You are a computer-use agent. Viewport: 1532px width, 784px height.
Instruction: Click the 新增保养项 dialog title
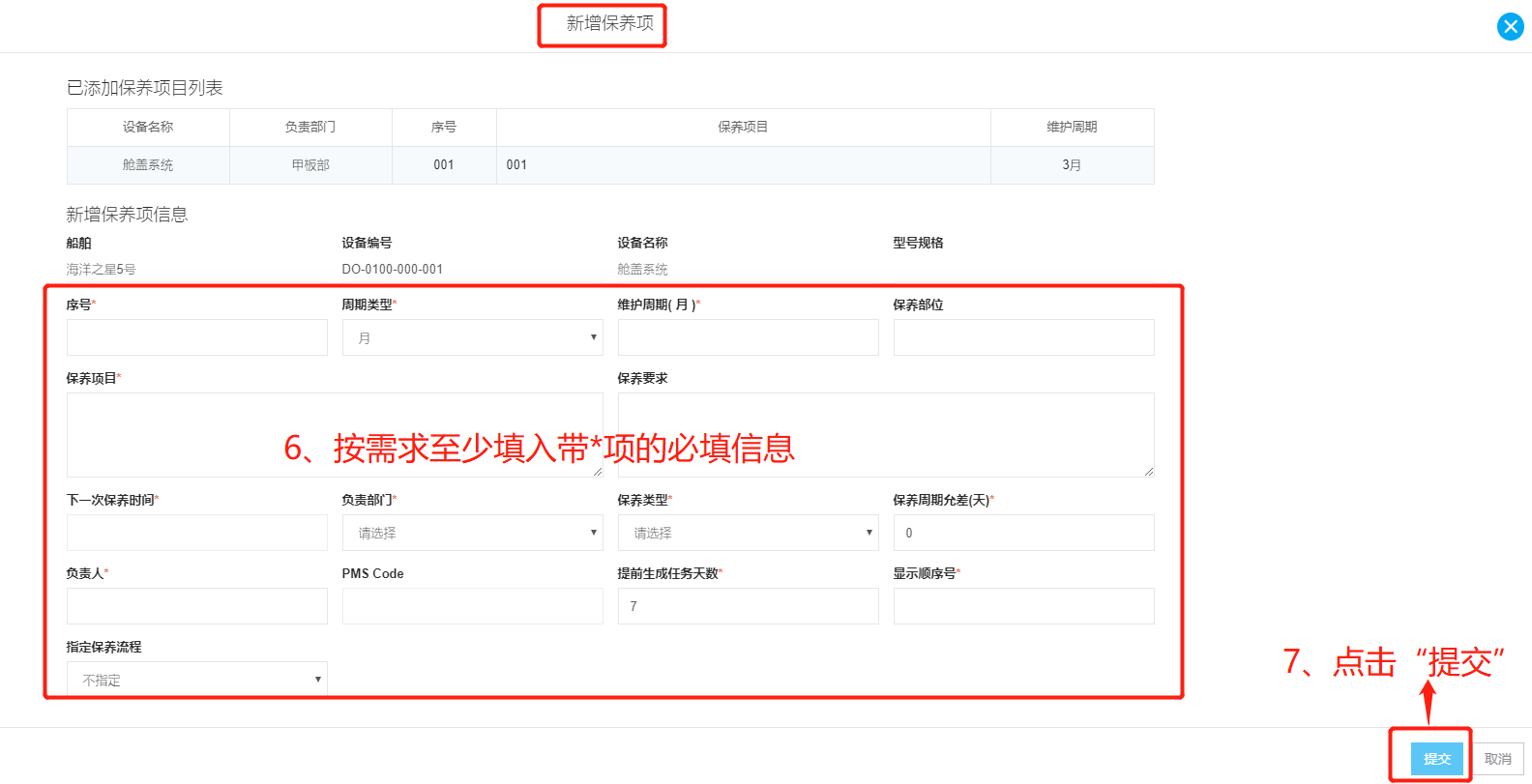tap(610, 23)
